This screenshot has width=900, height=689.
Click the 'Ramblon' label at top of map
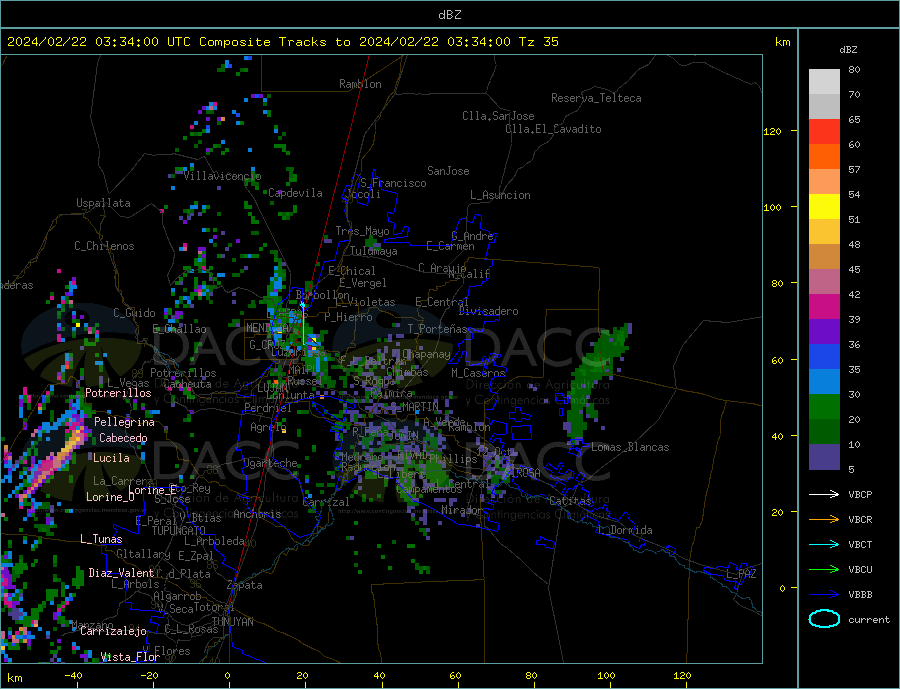coord(360,84)
